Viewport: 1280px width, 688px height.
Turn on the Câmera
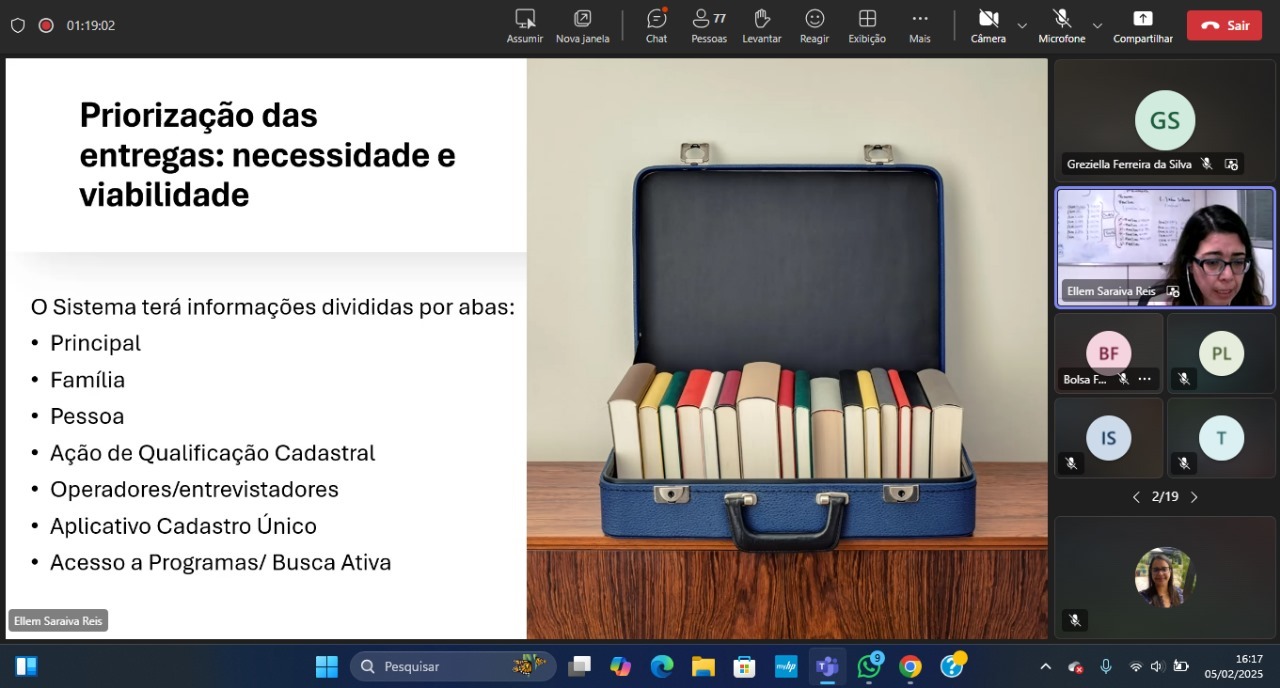[988, 26]
